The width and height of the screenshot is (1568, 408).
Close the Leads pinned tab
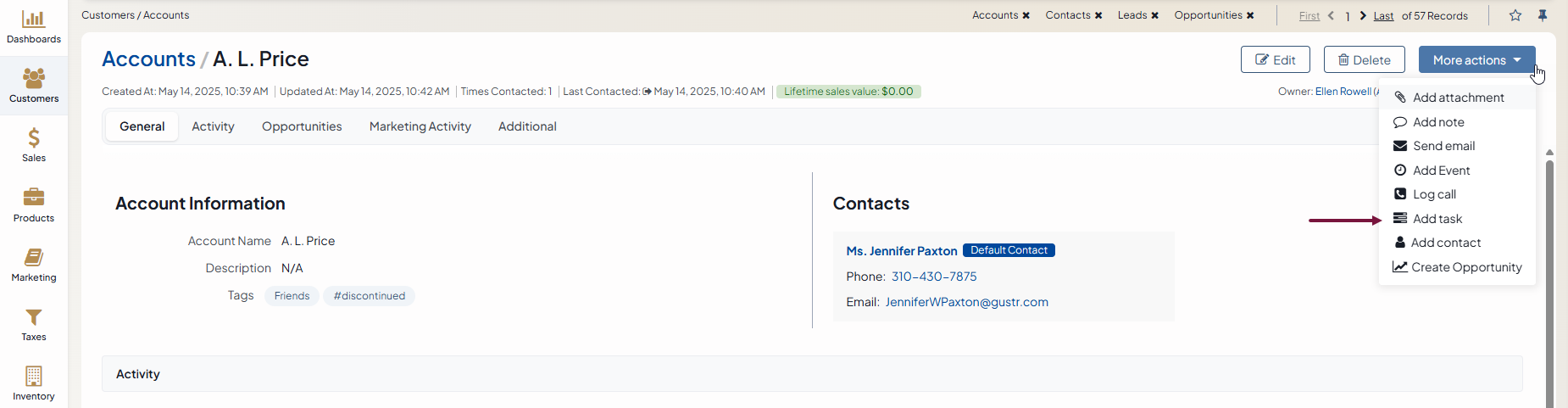(1154, 15)
